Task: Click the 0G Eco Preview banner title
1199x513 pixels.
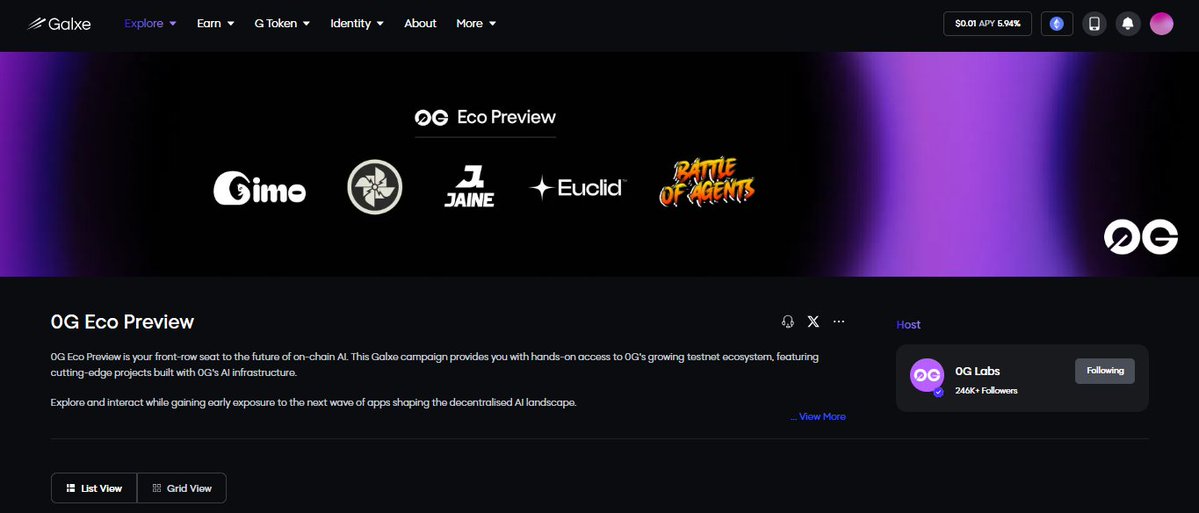Action: pos(485,117)
